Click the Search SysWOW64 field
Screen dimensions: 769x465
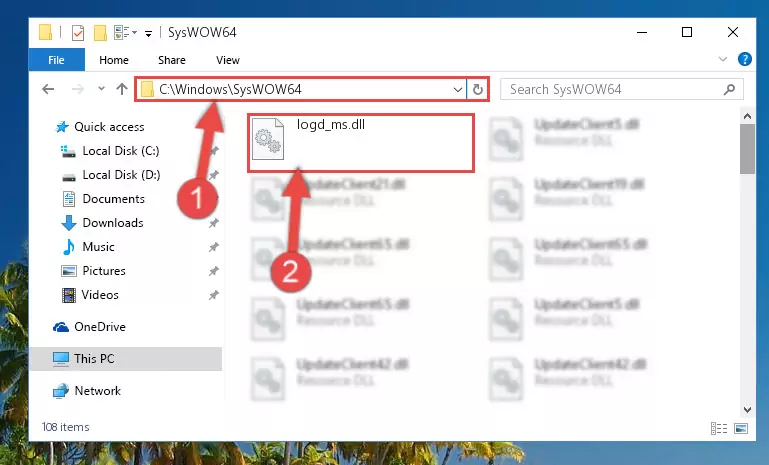point(621,89)
